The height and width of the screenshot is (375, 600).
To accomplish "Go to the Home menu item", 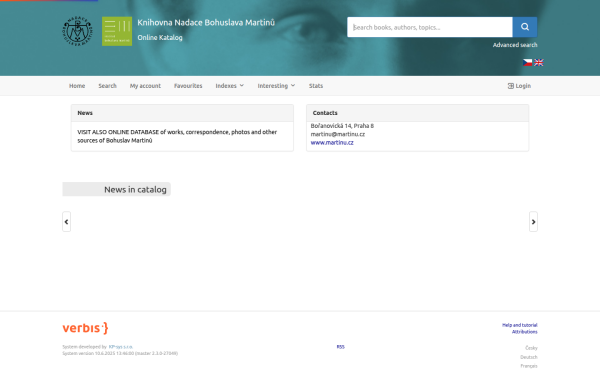I will pyautogui.click(x=77, y=86).
